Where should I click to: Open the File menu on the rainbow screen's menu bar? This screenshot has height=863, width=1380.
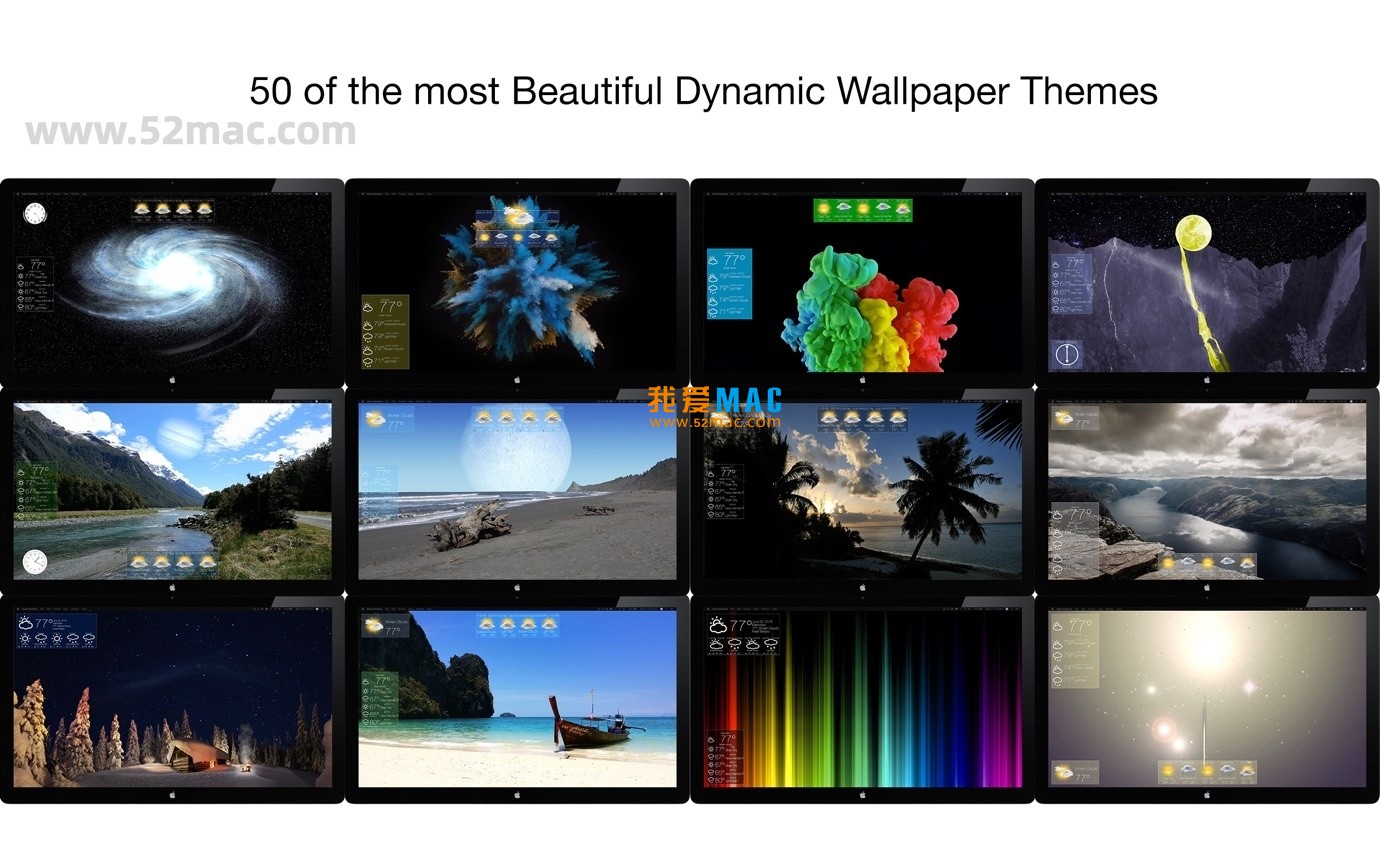(x=733, y=608)
